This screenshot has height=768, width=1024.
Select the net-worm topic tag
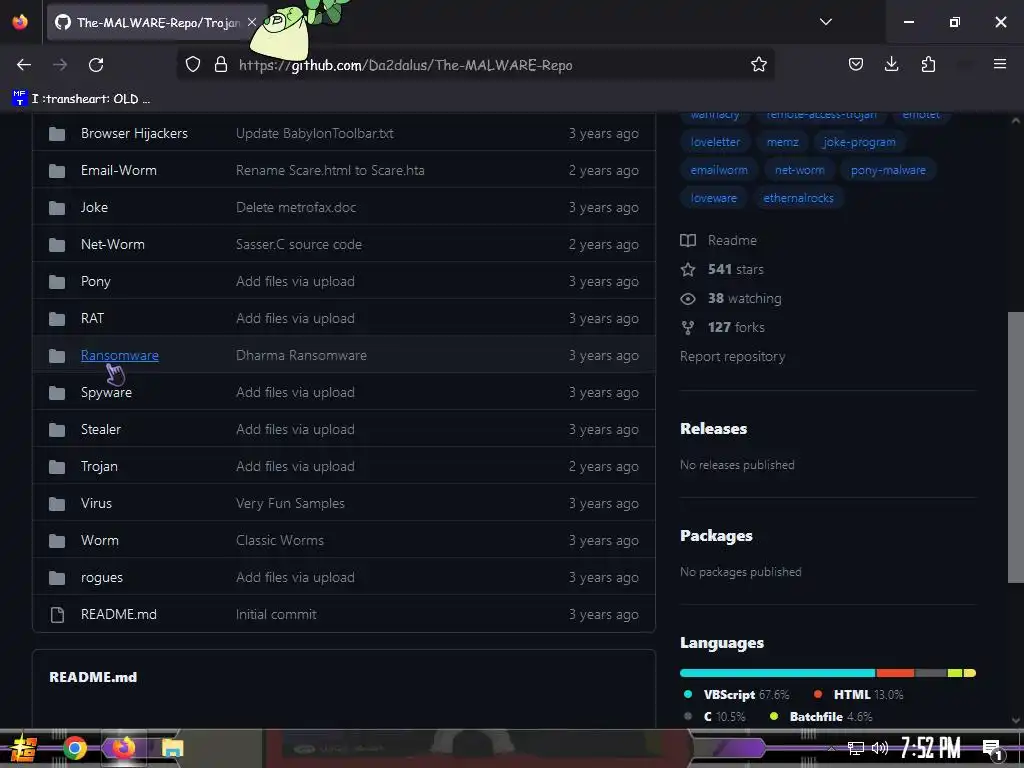(x=799, y=170)
